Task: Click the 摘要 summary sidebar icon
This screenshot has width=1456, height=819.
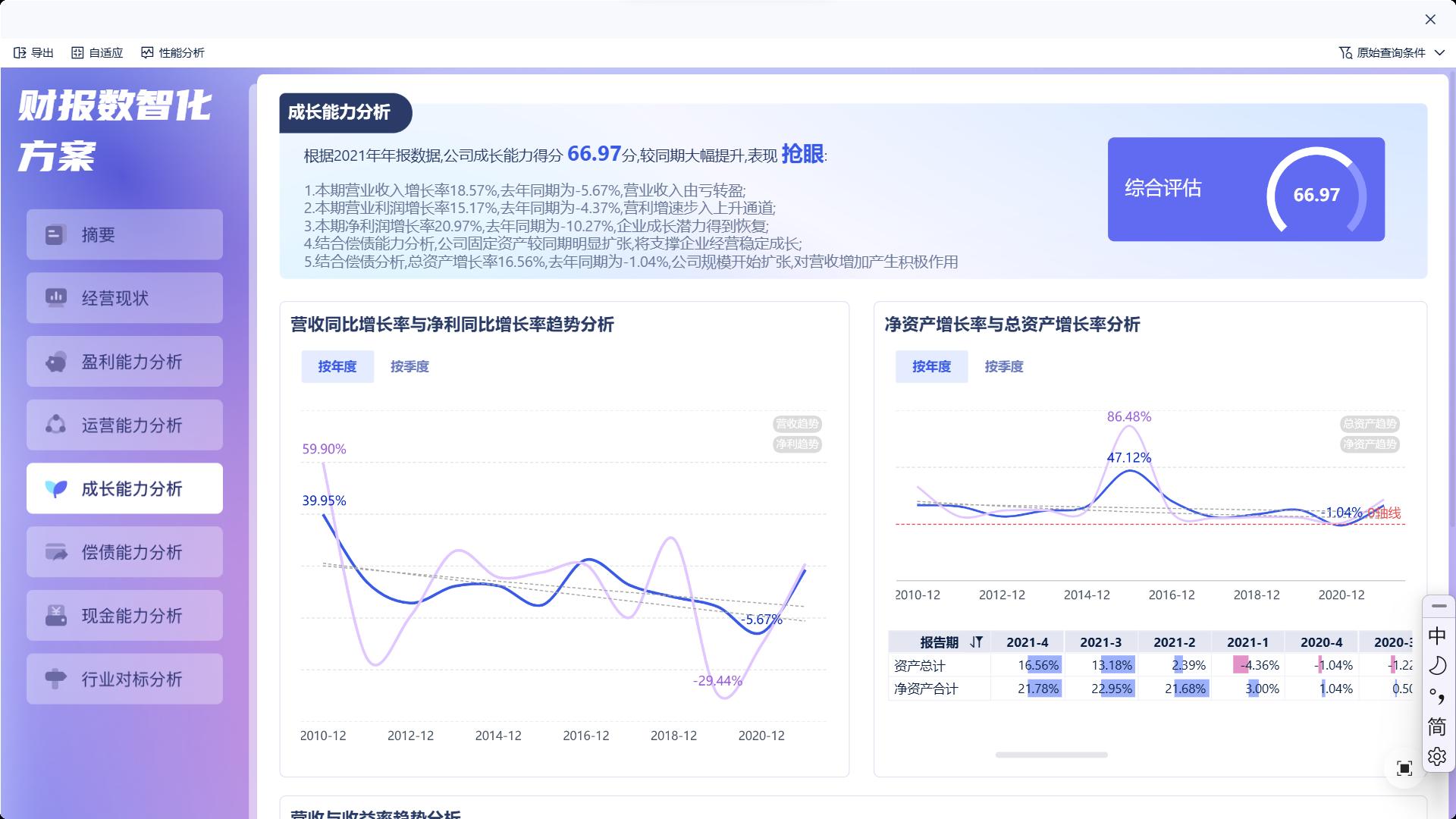Action: pyautogui.click(x=55, y=235)
